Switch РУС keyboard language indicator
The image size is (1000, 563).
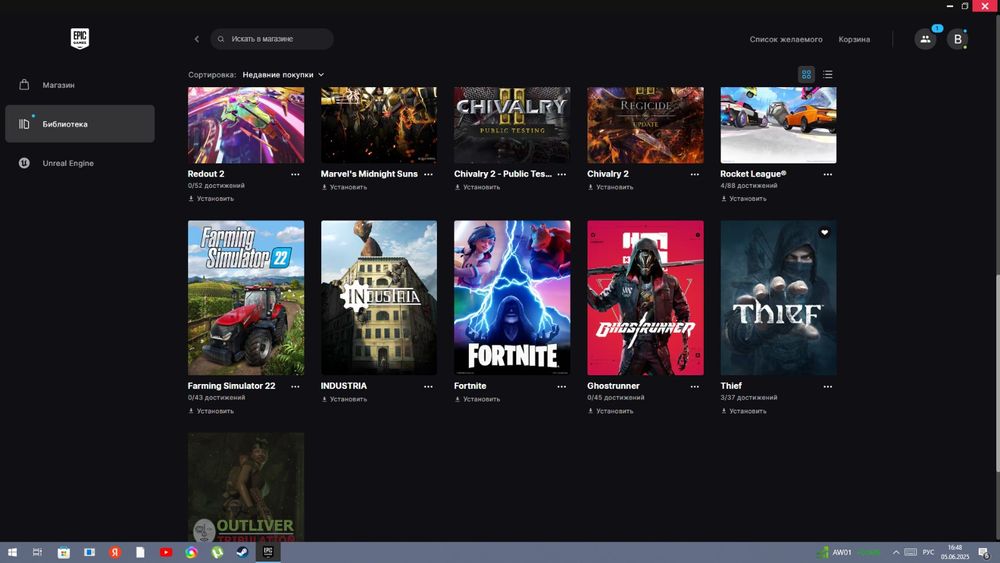[x=929, y=552]
